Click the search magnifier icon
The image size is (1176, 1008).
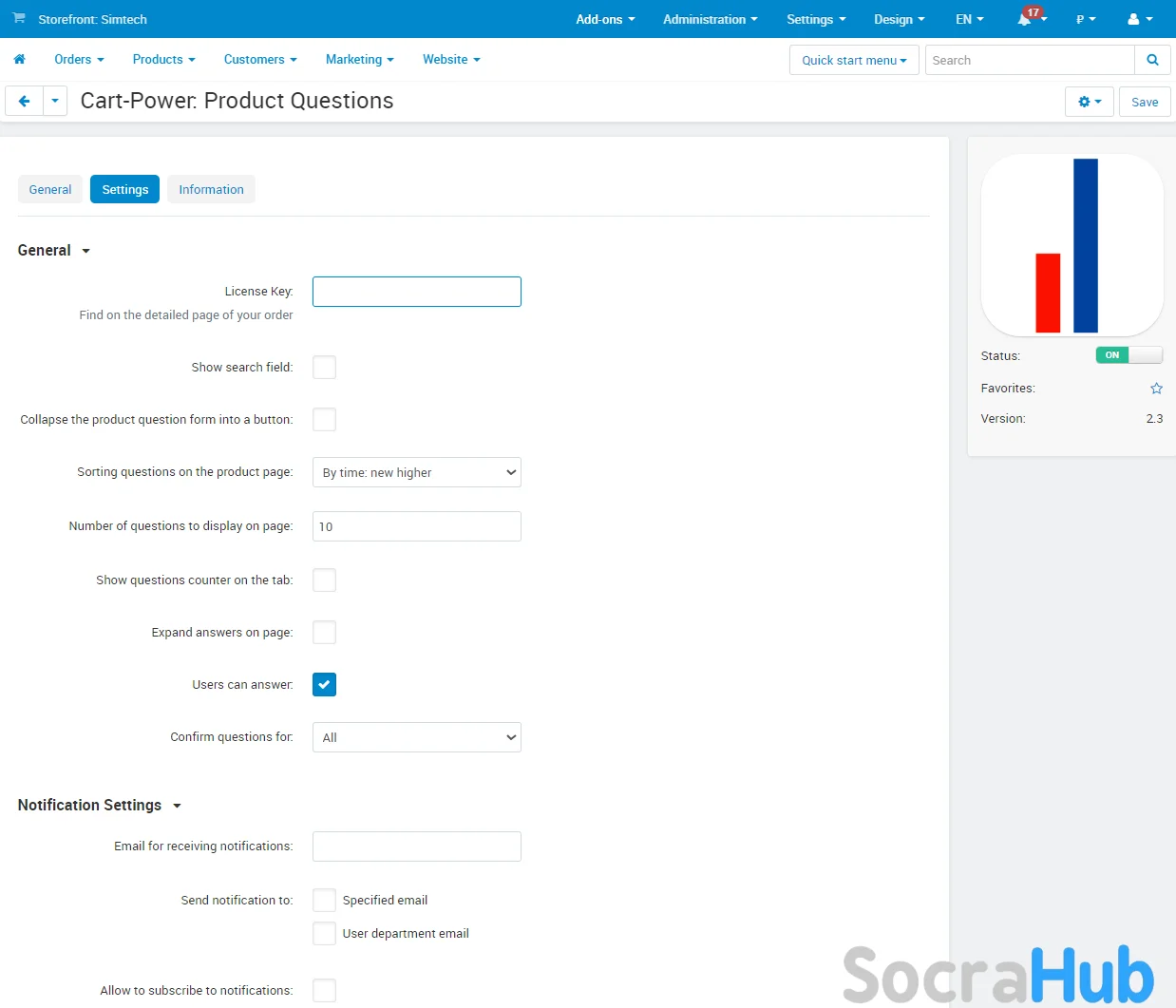click(1152, 60)
